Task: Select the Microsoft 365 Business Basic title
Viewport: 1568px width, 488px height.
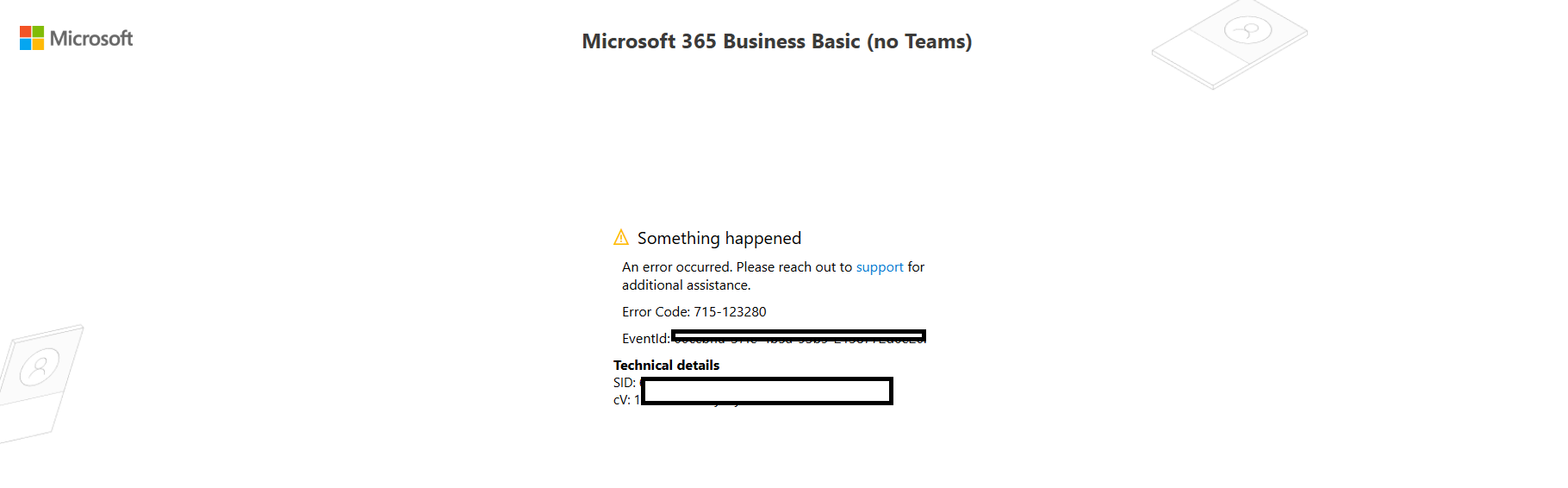Action: pos(777,41)
